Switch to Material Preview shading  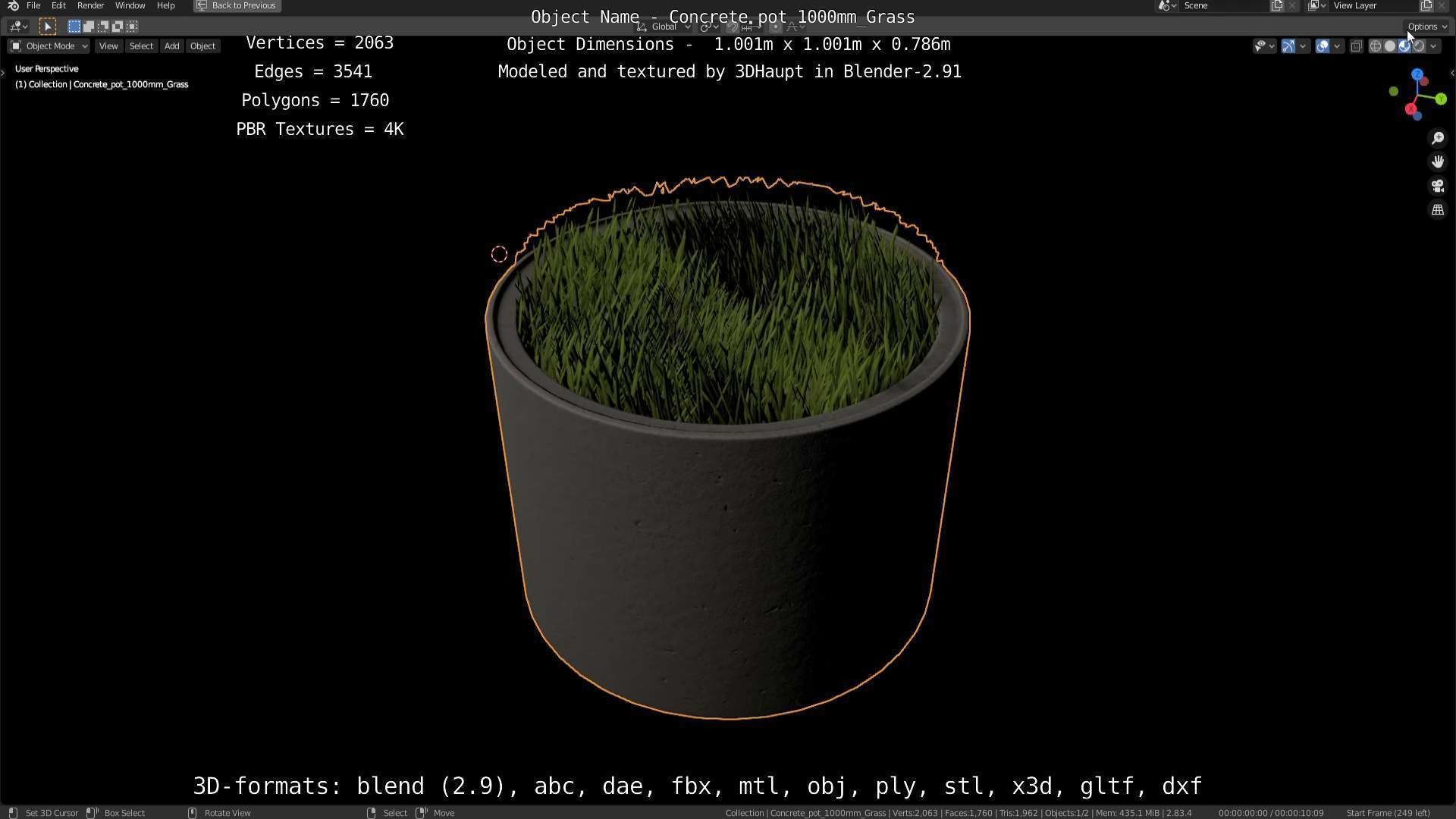1404,46
